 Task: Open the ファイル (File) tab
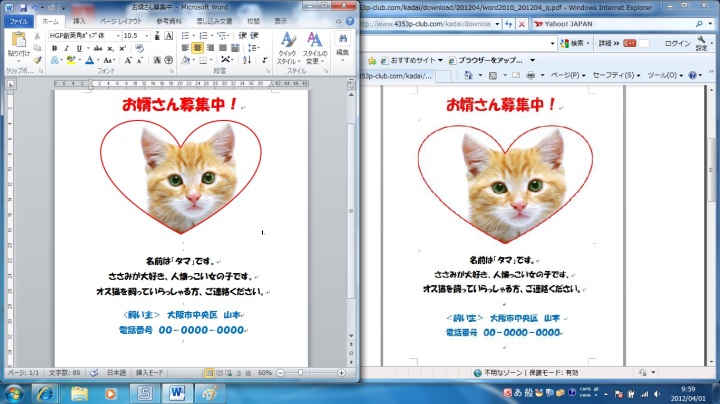pos(19,20)
